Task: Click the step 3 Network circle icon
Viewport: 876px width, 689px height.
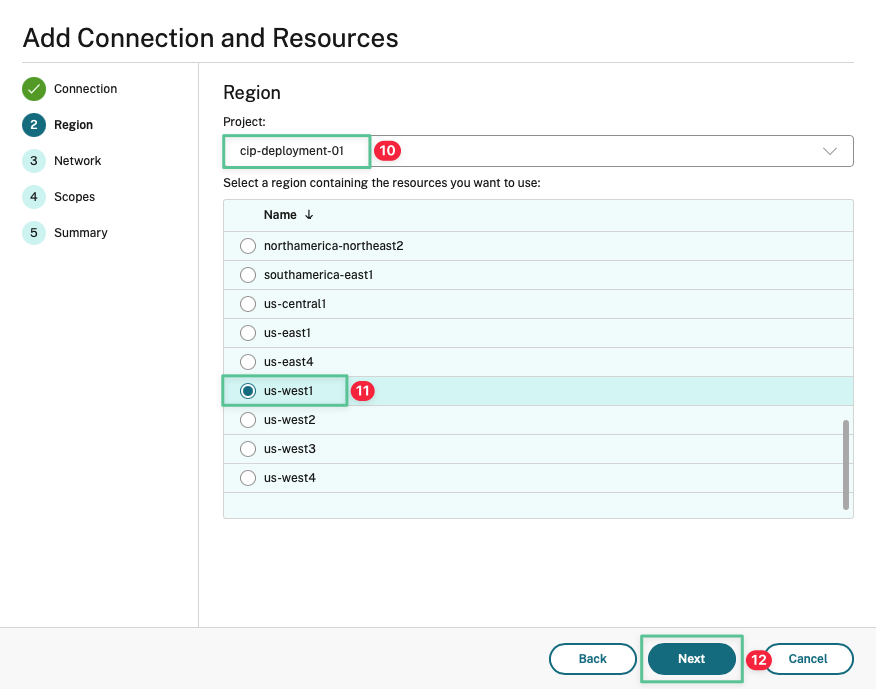Action: tap(34, 161)
